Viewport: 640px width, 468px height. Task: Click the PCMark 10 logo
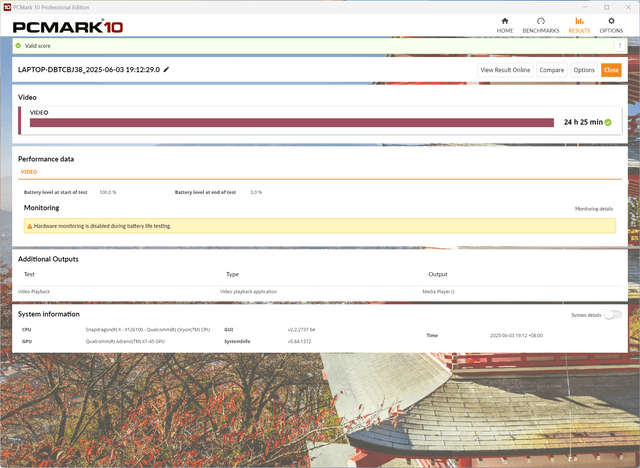pos(68,27)
